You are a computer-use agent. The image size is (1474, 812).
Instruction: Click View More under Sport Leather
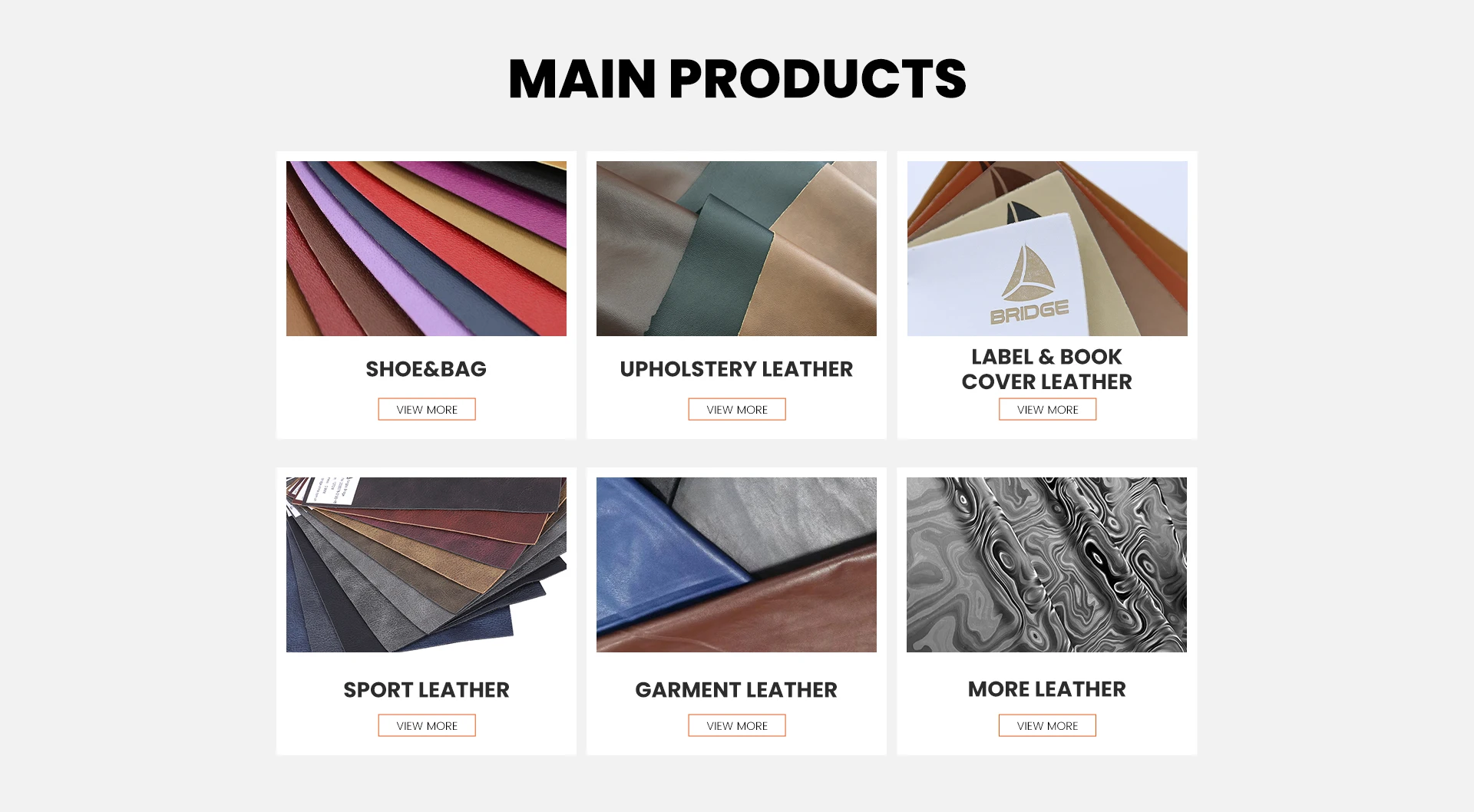point(426,725)
